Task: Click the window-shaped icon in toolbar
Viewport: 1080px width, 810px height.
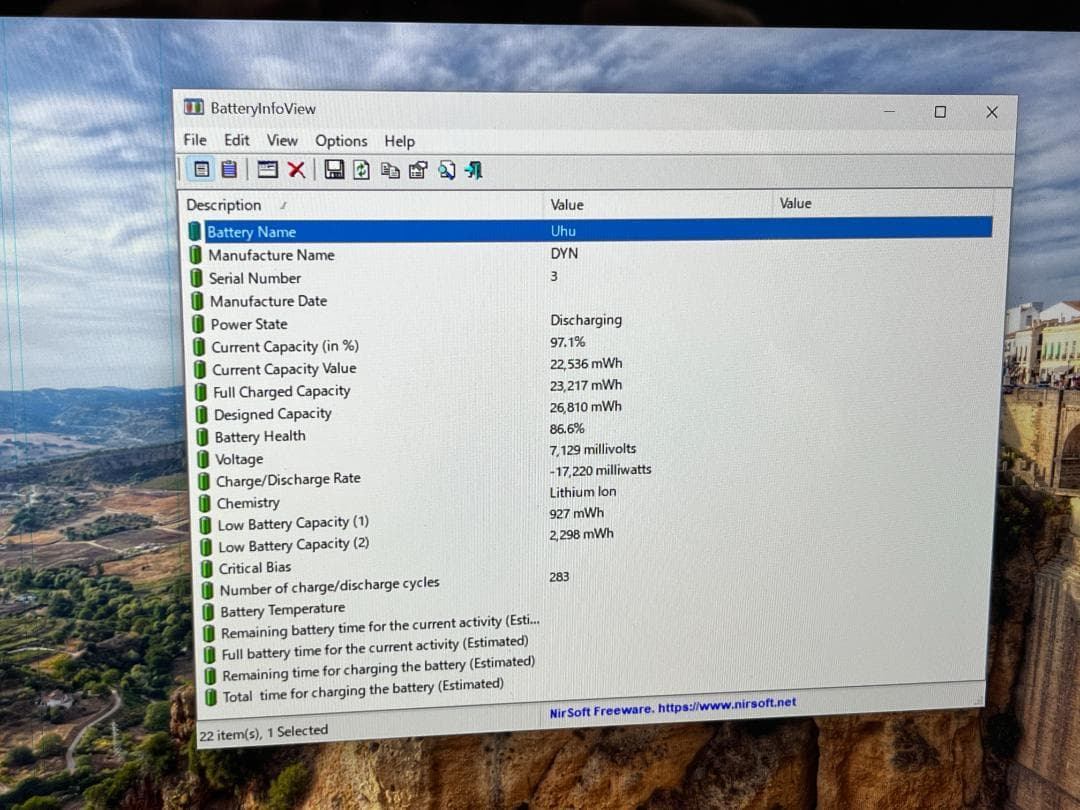Action: point(267,170)
